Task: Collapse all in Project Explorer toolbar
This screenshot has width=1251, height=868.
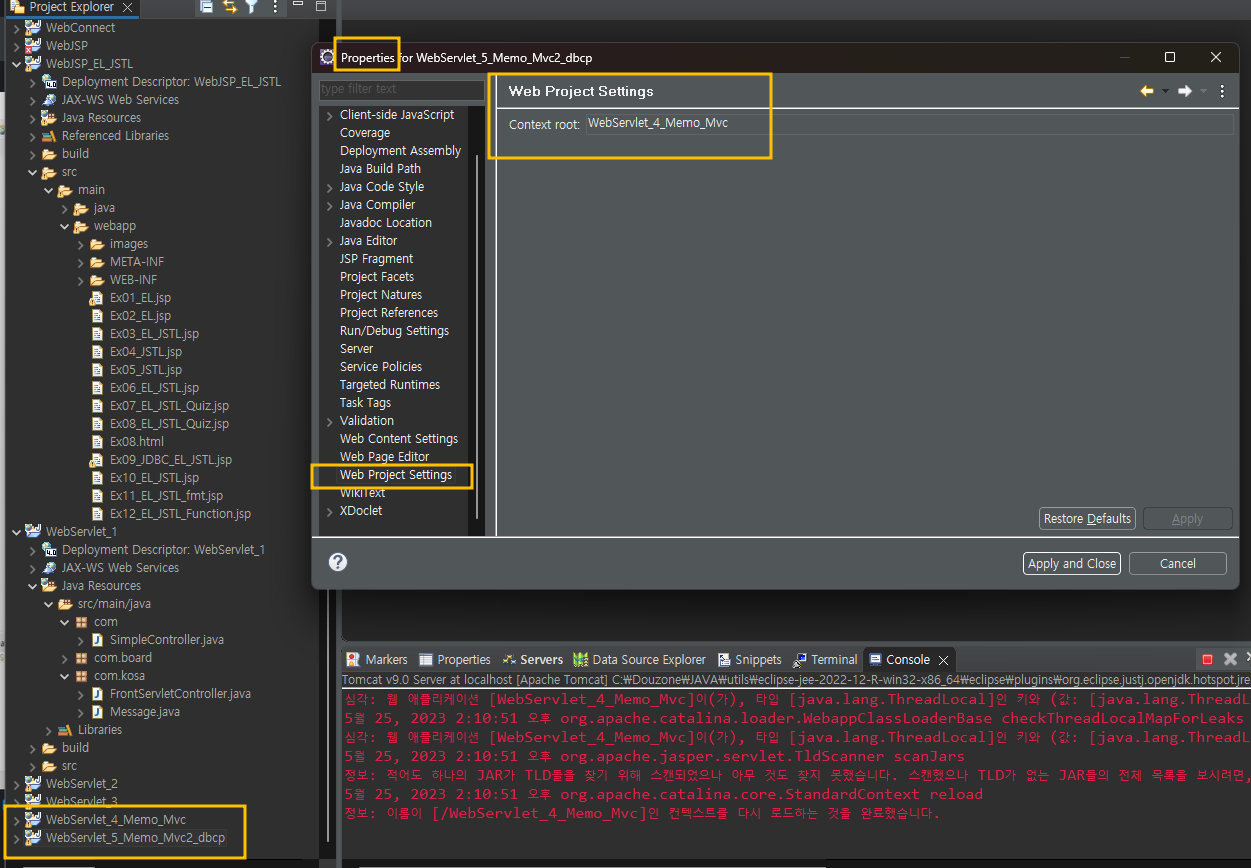Action: (207, 7)
